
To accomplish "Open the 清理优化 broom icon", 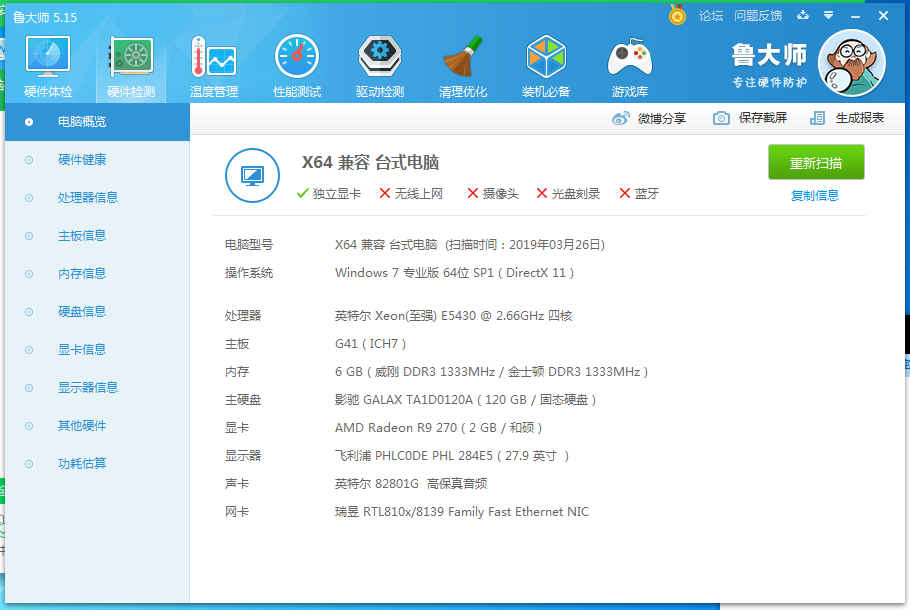I will (x=463, y=56).
